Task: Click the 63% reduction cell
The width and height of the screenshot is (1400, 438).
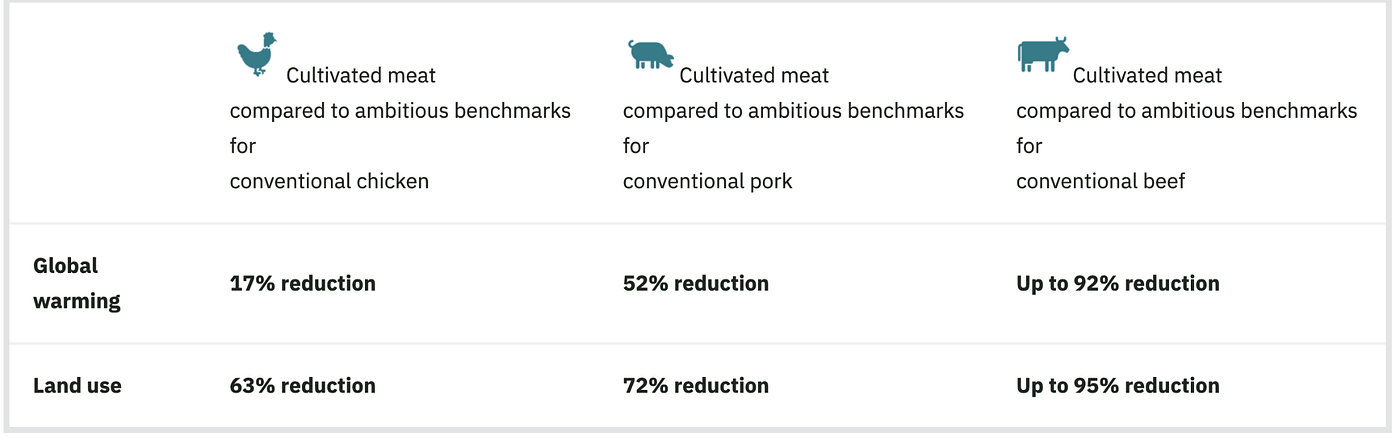Action: 303,386
